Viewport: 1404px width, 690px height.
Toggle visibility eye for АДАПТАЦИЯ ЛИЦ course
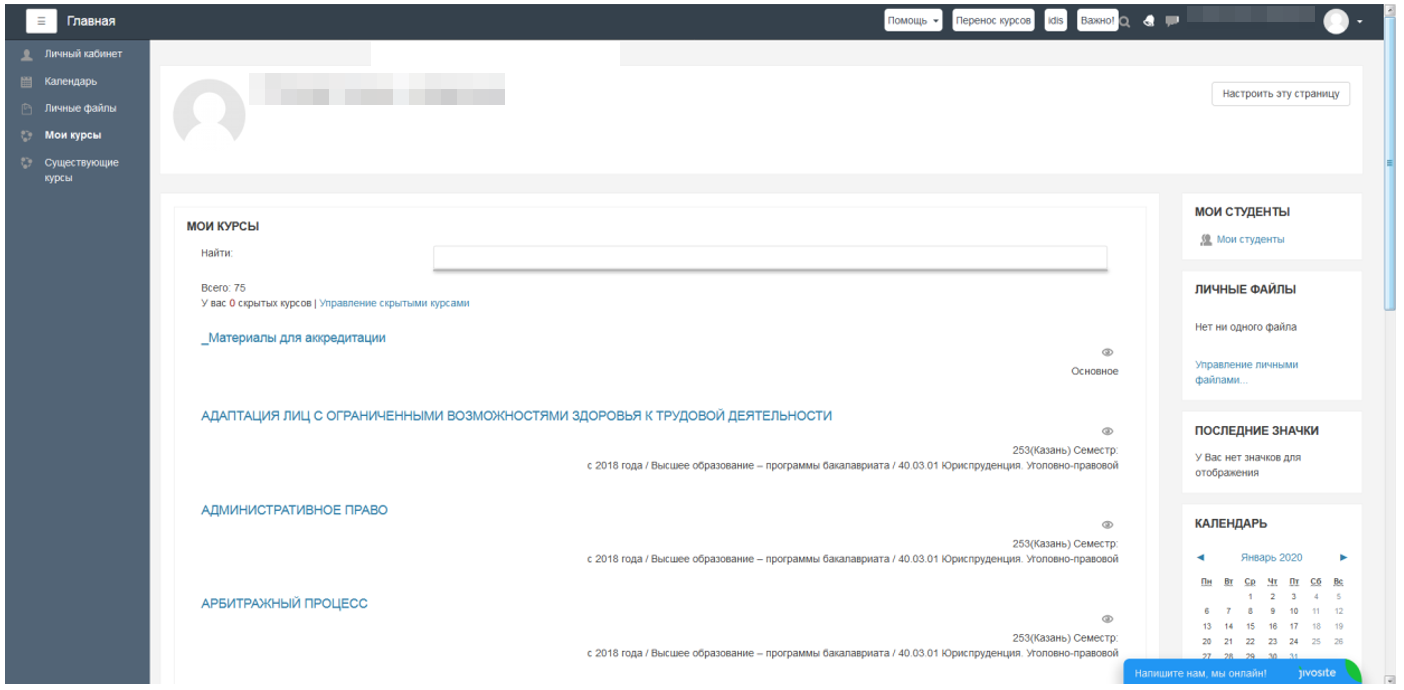point(1108,432)
